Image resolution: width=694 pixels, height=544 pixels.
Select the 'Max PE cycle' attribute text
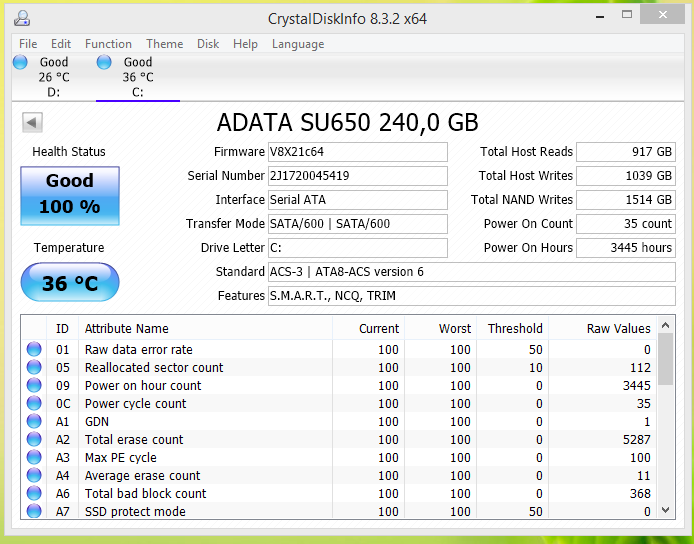pos(120,458)
